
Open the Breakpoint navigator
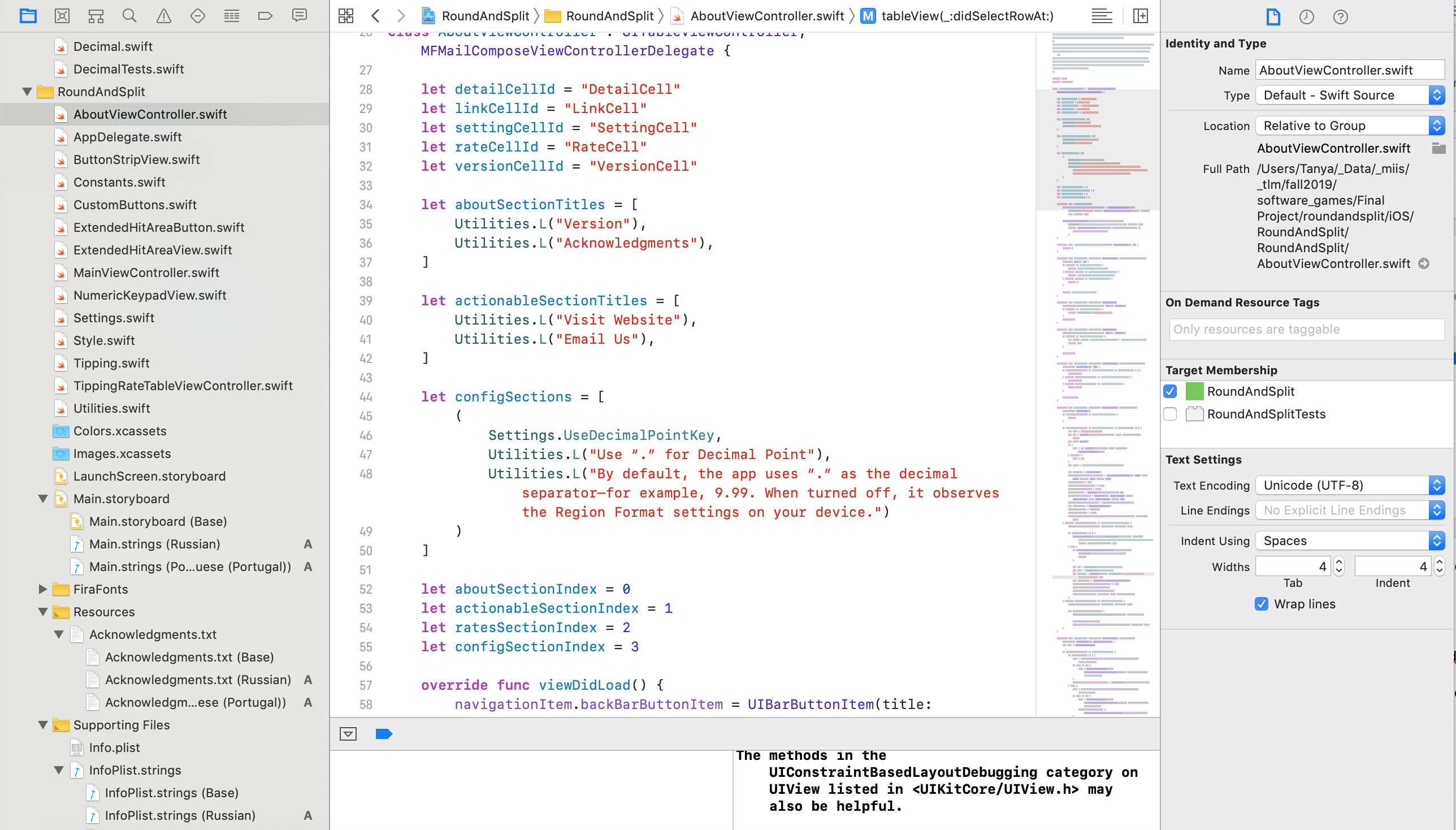(x=266, y=16)
